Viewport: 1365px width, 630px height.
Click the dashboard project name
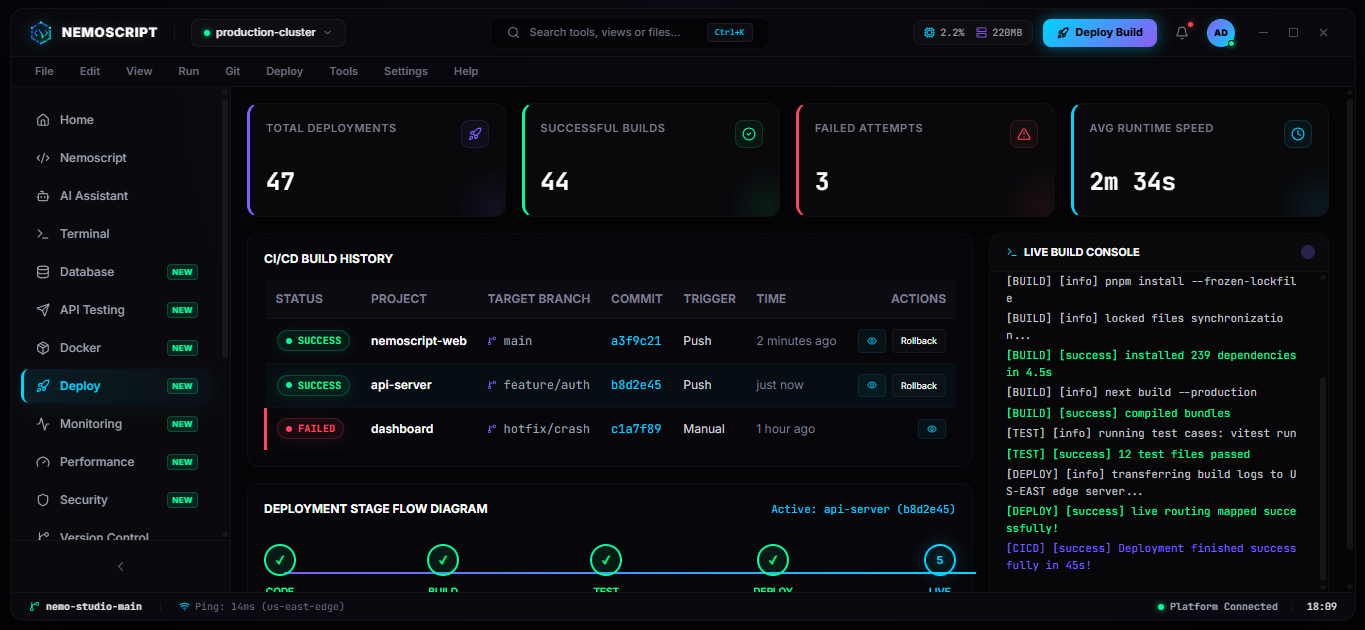point(402,429)
